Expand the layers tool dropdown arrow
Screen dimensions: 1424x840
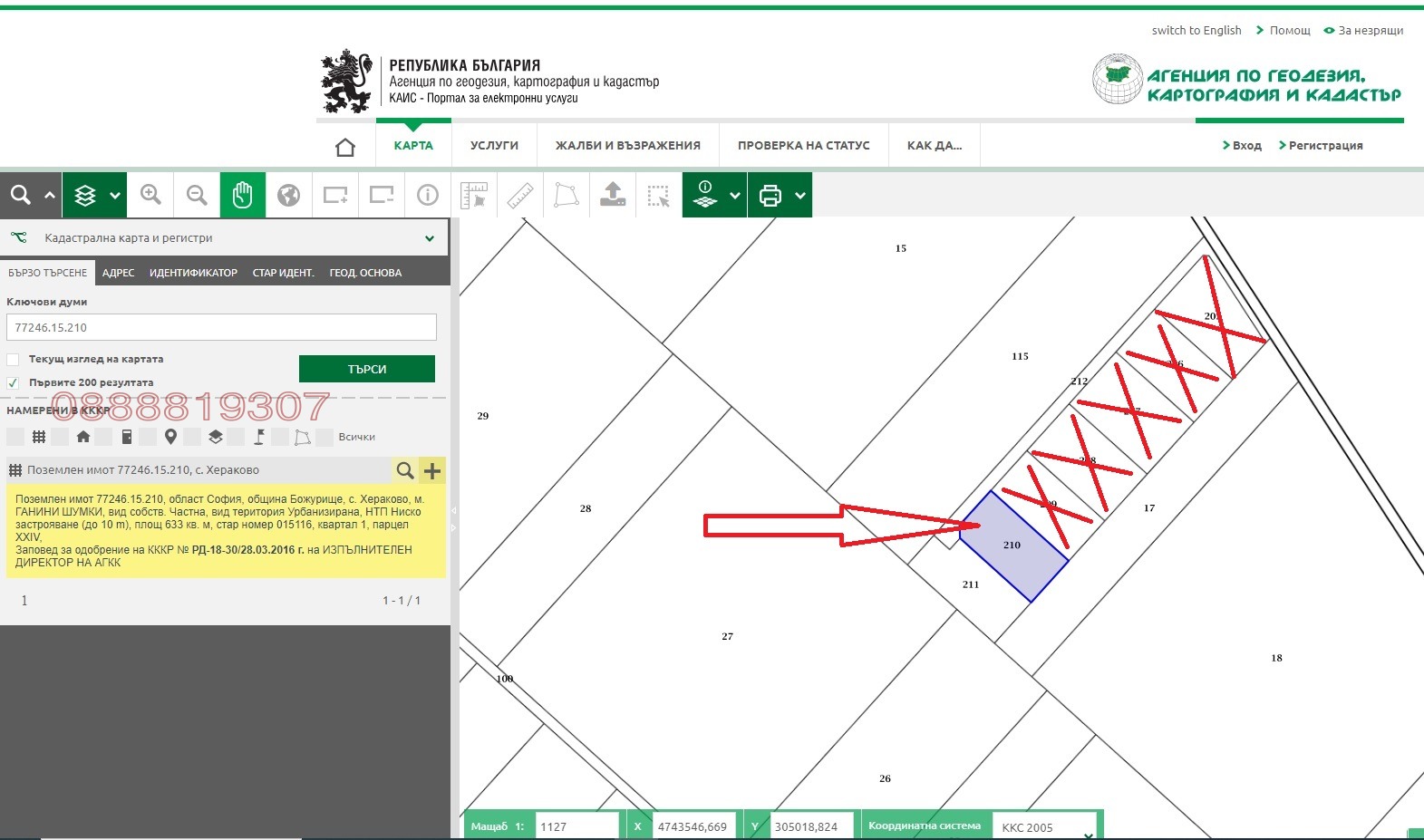(x=114, y=195)
